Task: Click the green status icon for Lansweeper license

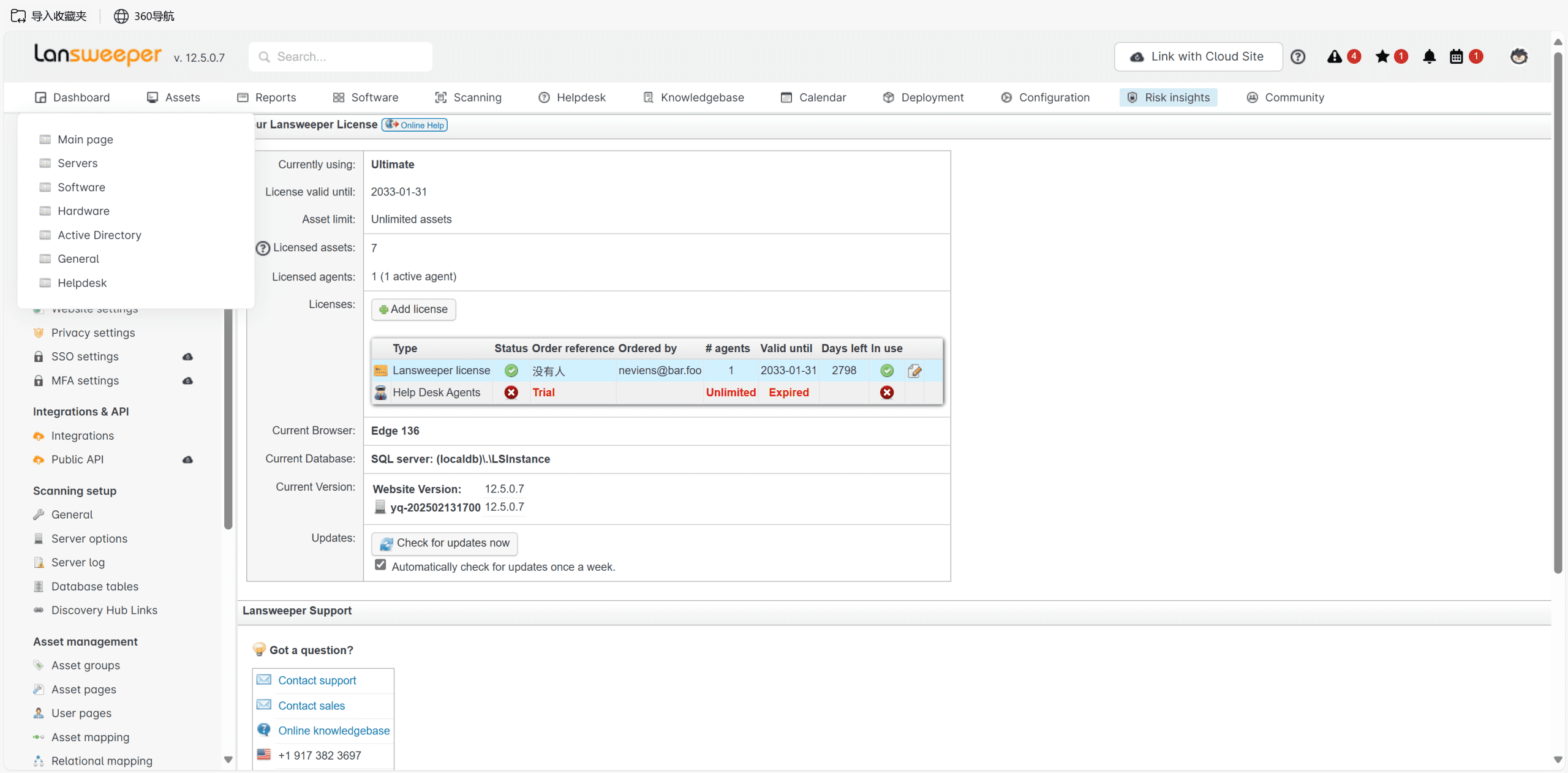Action: pos(511,371)
